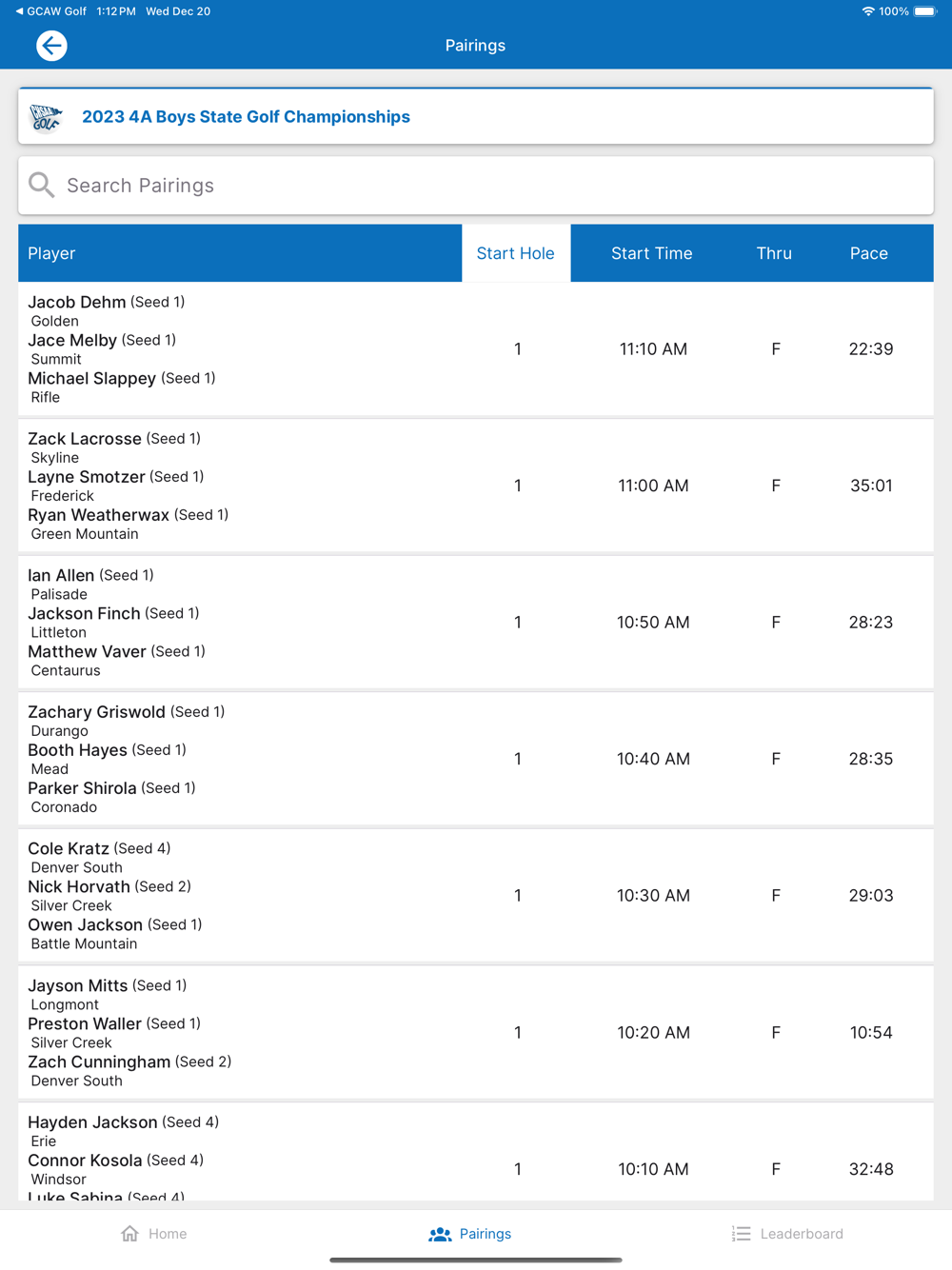
Task: Tap the Palisade school name
Action: point(59,594)
